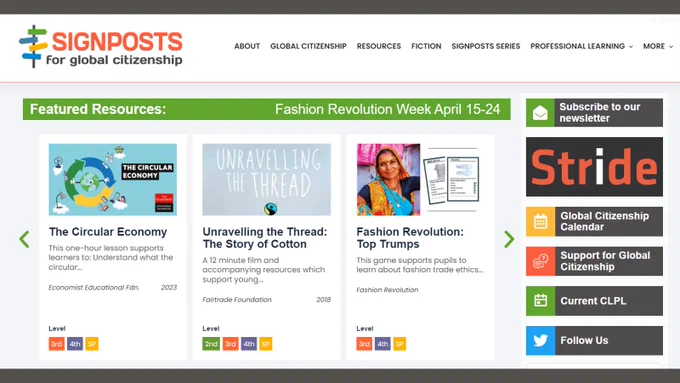
Task: Click the Economist Educational Fdn. source text
Action: 94,288
